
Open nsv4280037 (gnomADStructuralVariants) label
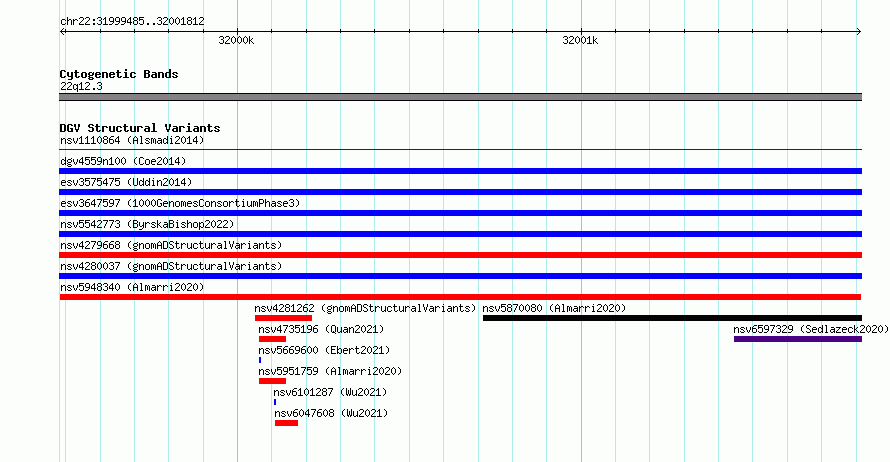point(171,266)
